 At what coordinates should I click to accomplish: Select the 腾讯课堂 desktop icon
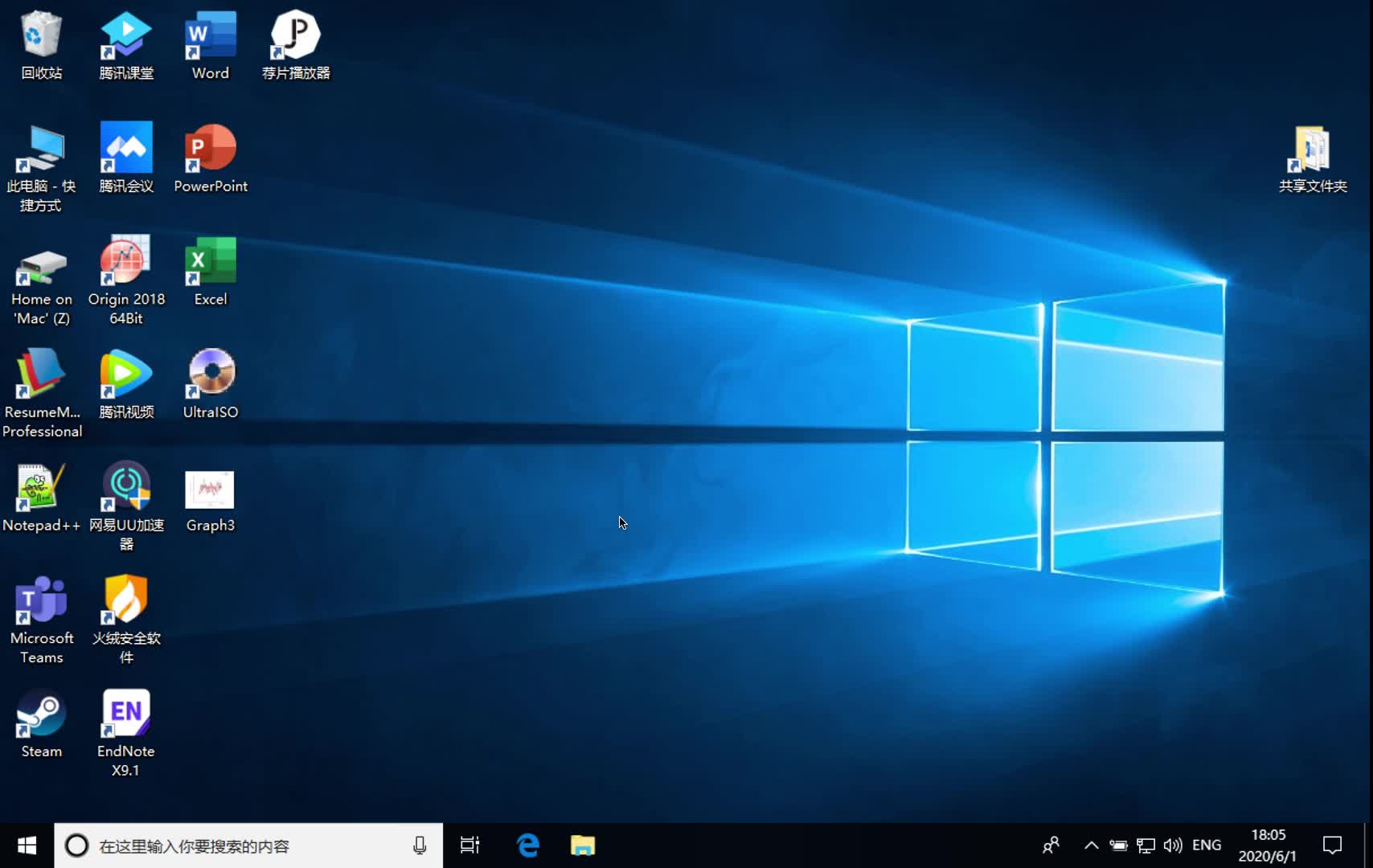(126, 45)
